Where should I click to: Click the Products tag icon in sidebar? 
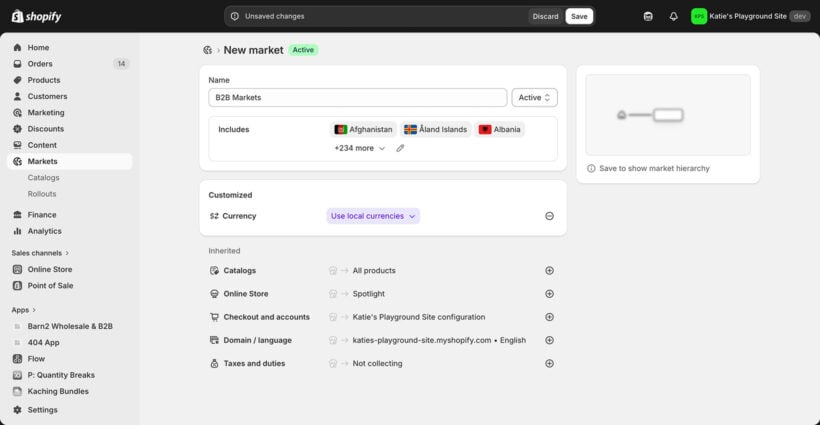click(17, 80)
